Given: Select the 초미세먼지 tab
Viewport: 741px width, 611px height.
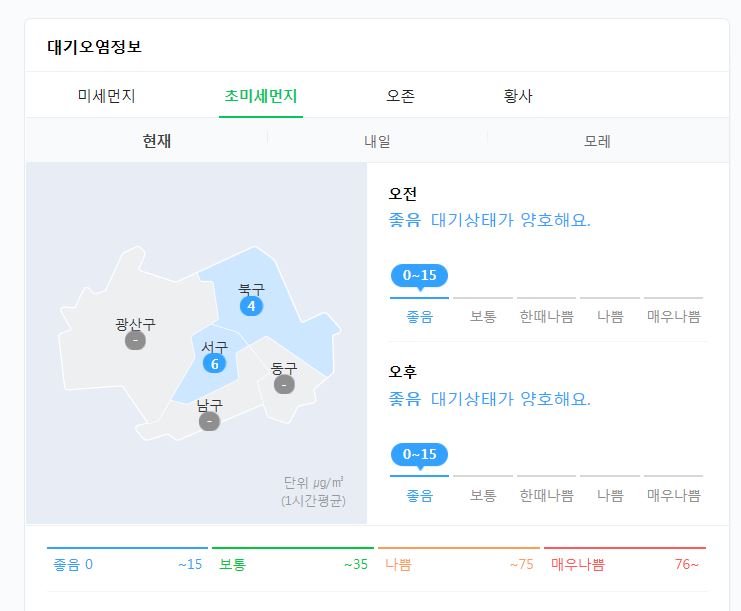Looking at the screenshot, I should 261,96.
